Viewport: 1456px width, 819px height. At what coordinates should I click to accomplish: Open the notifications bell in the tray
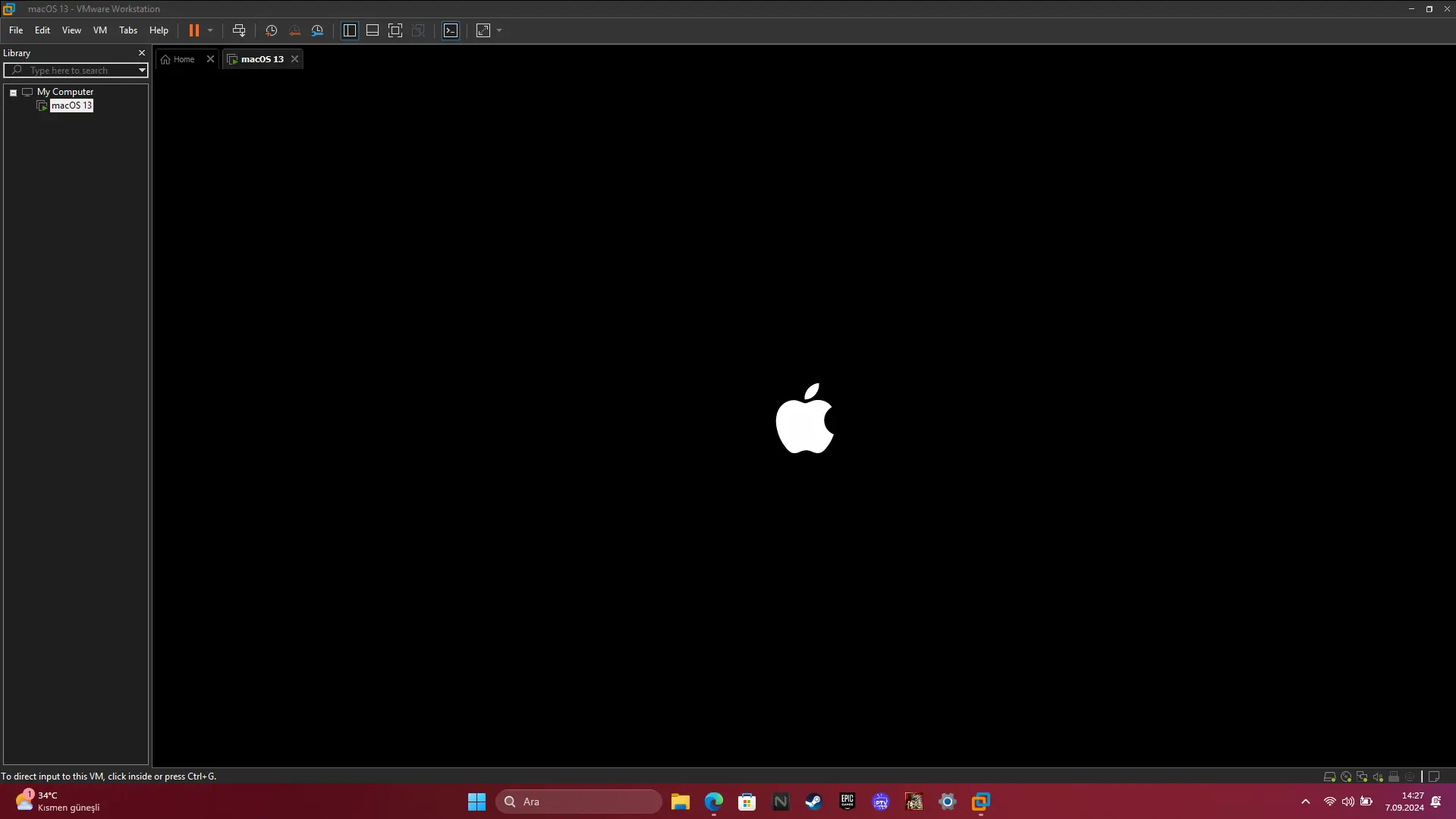point(1436,802)
